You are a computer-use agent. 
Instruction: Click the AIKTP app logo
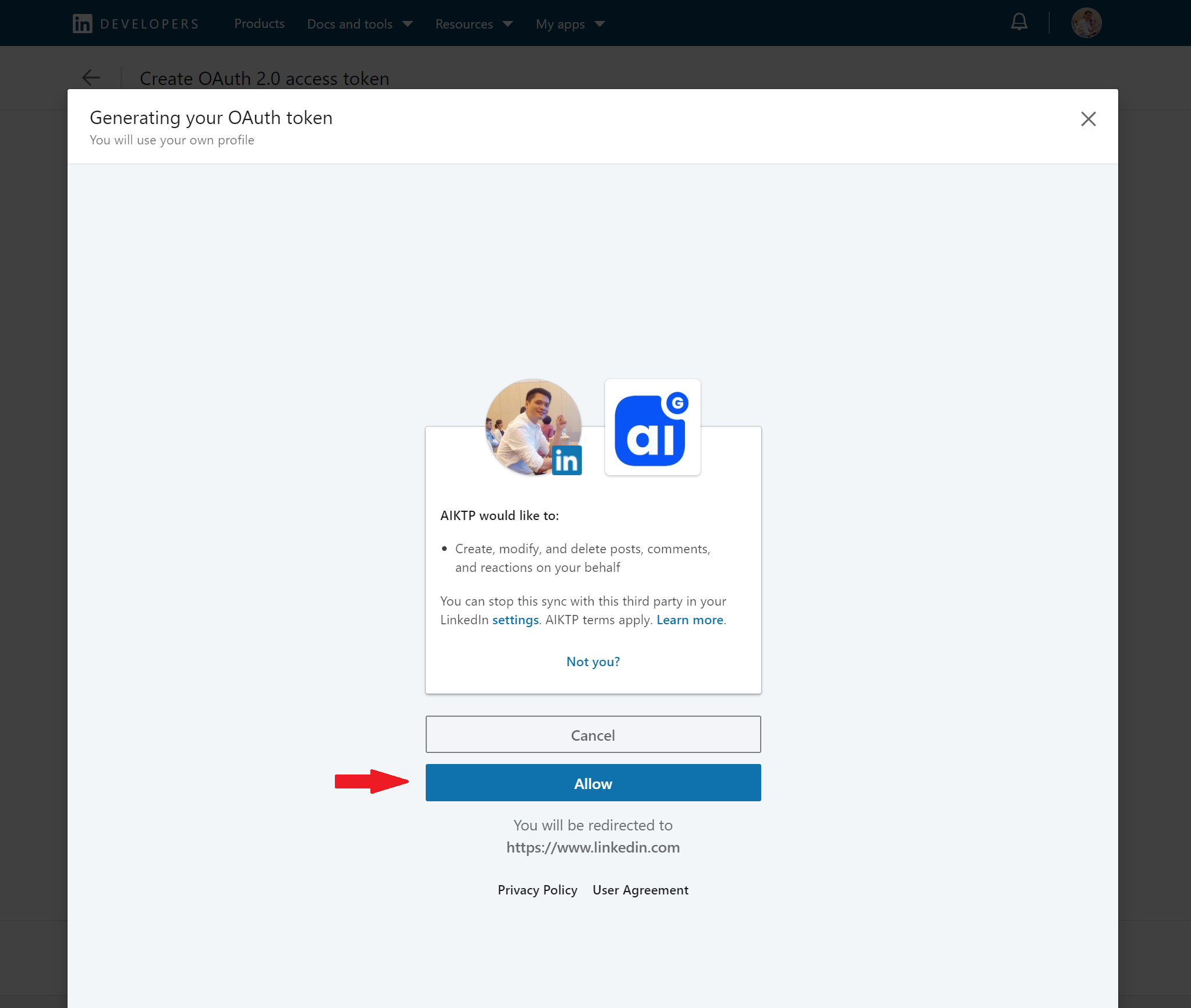point(652,427)
